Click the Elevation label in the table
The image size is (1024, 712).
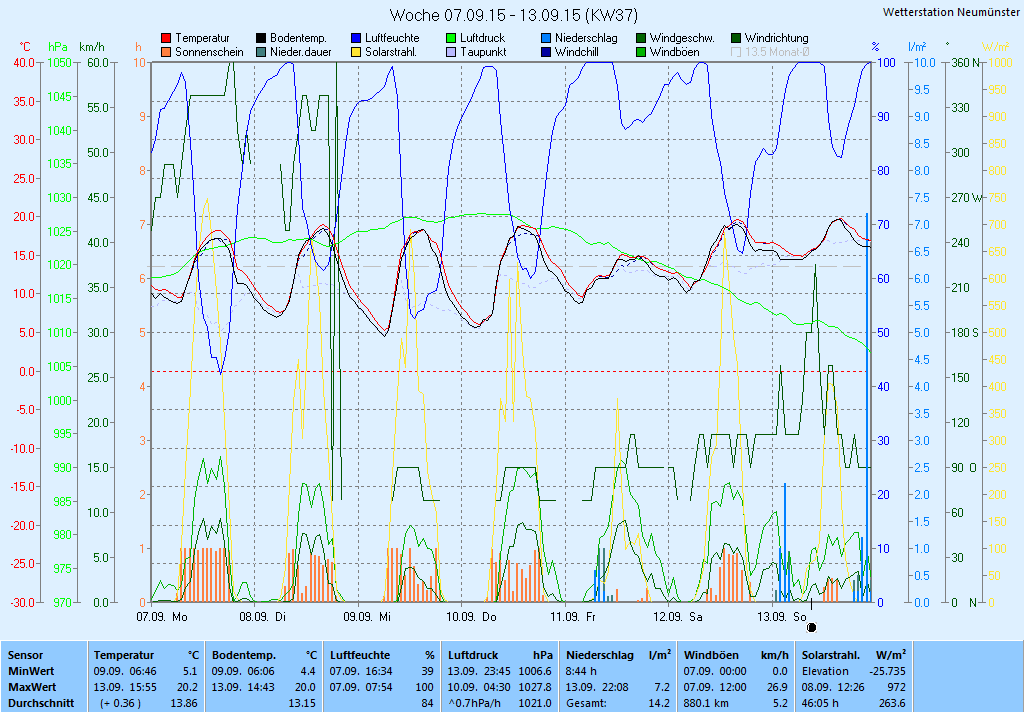[825, 671]
